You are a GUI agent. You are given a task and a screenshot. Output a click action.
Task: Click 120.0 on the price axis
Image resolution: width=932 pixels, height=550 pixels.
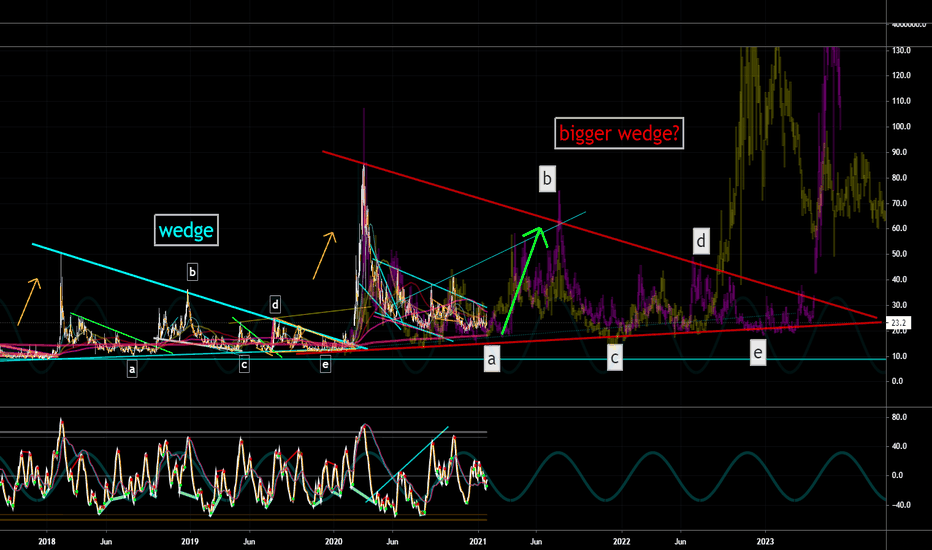click(901, 76)
